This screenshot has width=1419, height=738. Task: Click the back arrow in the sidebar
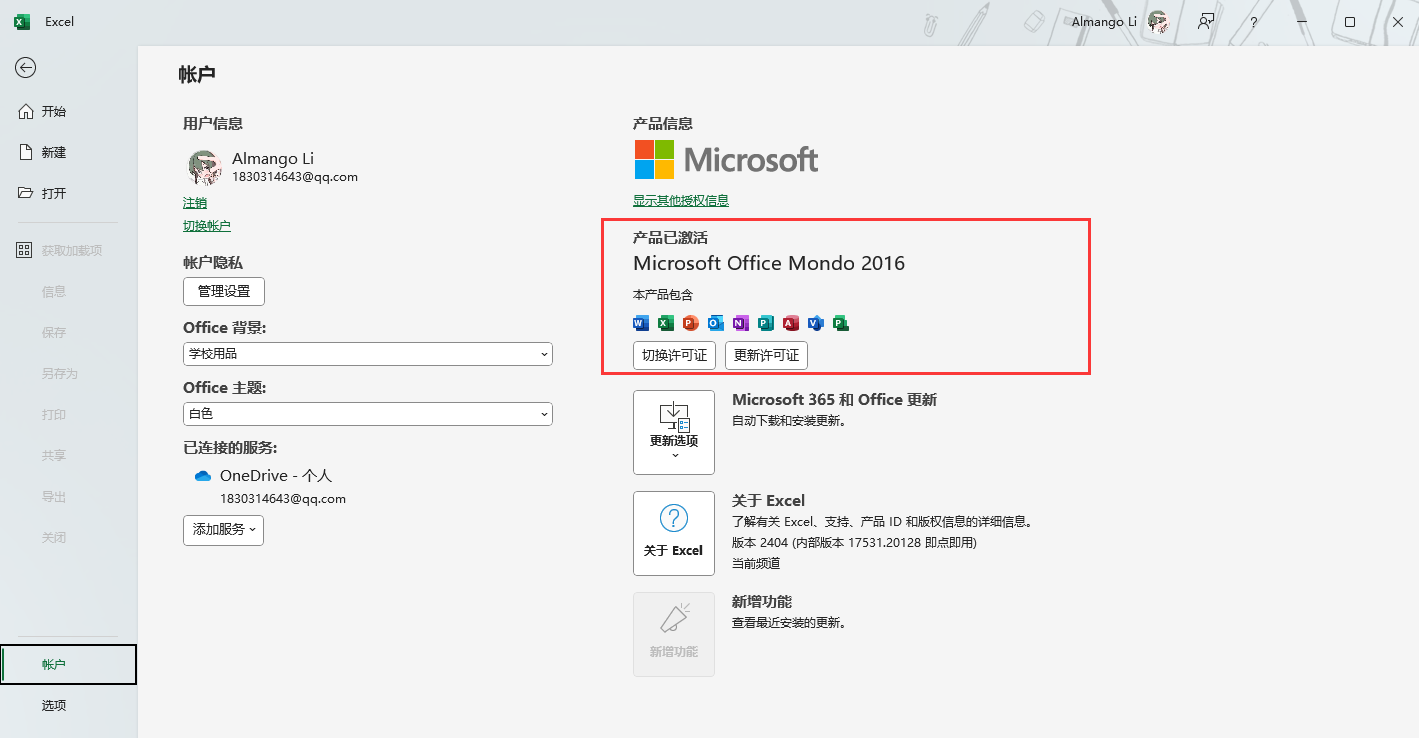pos(26,68)
